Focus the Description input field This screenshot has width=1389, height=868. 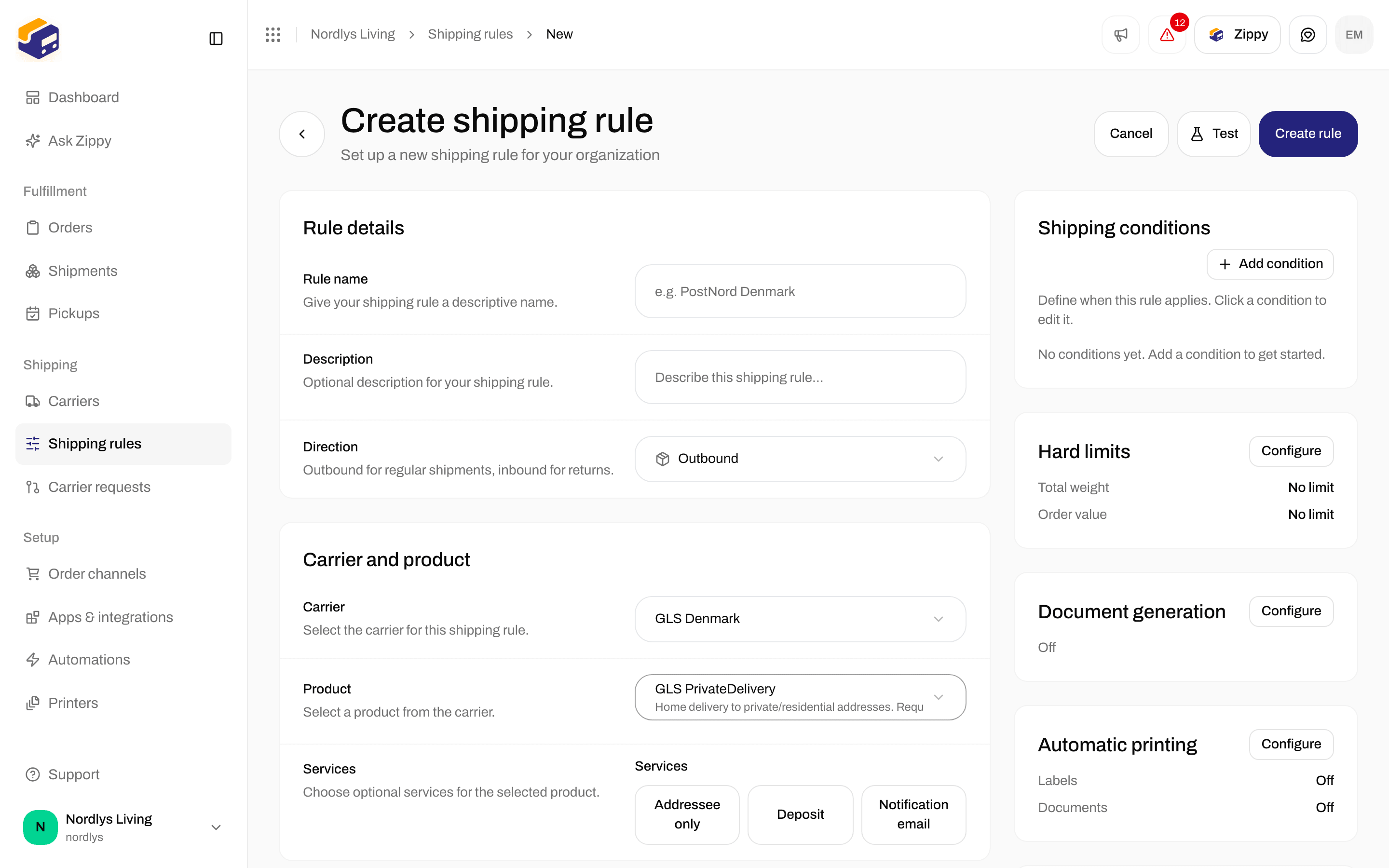pos(800,377)
